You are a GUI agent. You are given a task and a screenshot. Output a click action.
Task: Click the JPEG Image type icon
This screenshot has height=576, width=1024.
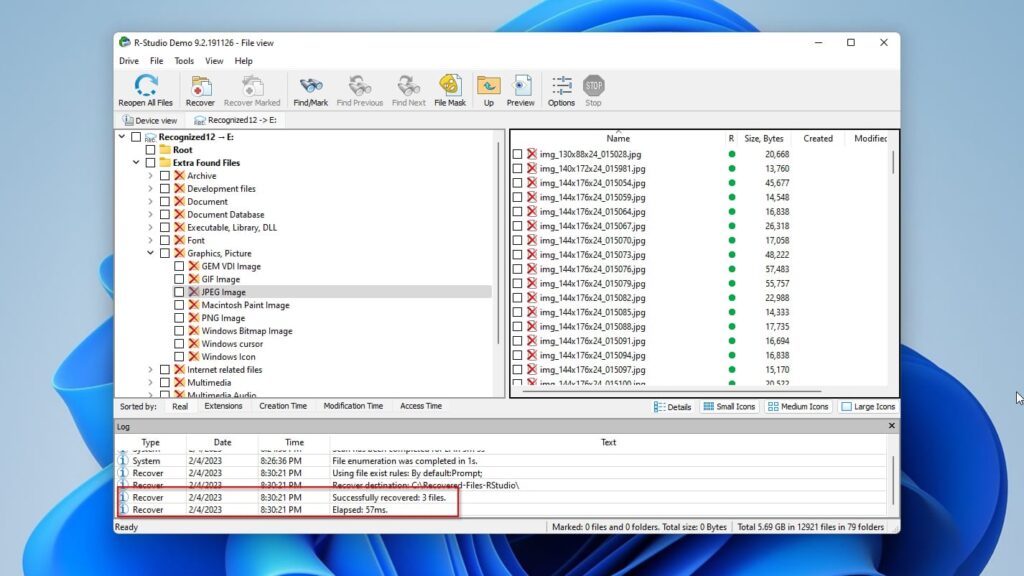tap(194, 292)
